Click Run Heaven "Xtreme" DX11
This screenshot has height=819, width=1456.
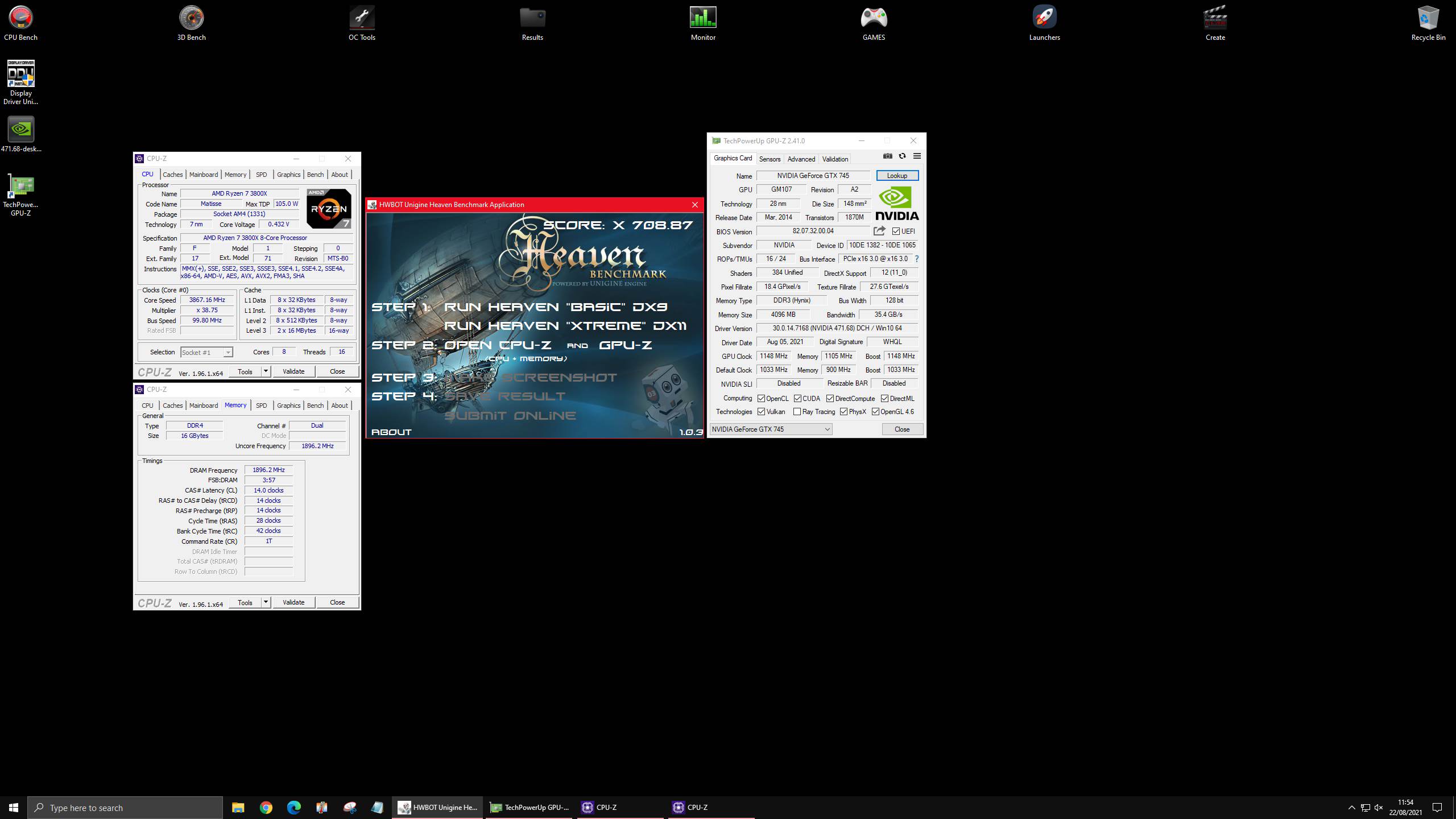tap(565, 326)
